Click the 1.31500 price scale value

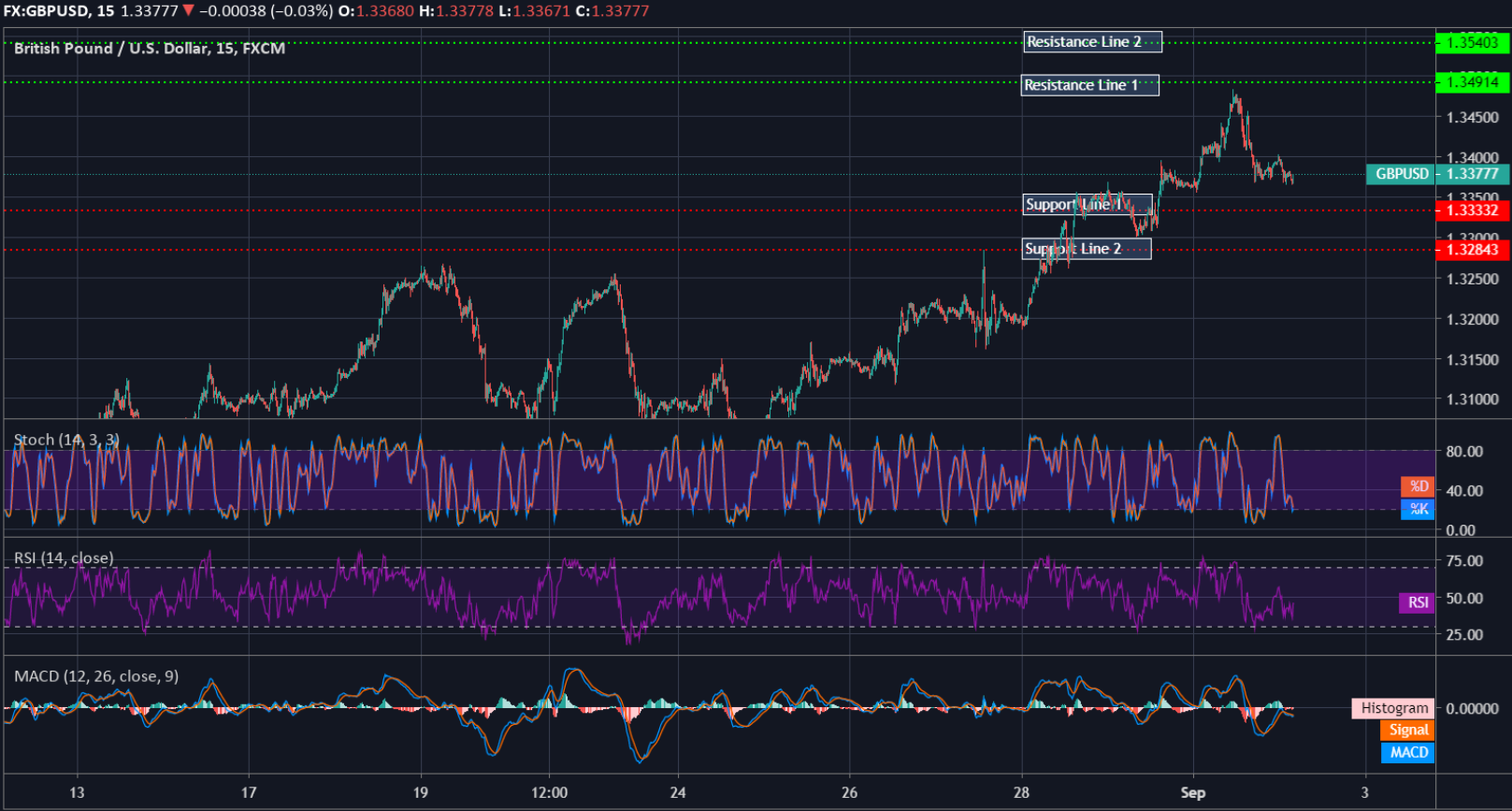pyautogui.click(x=1473, y=360)
